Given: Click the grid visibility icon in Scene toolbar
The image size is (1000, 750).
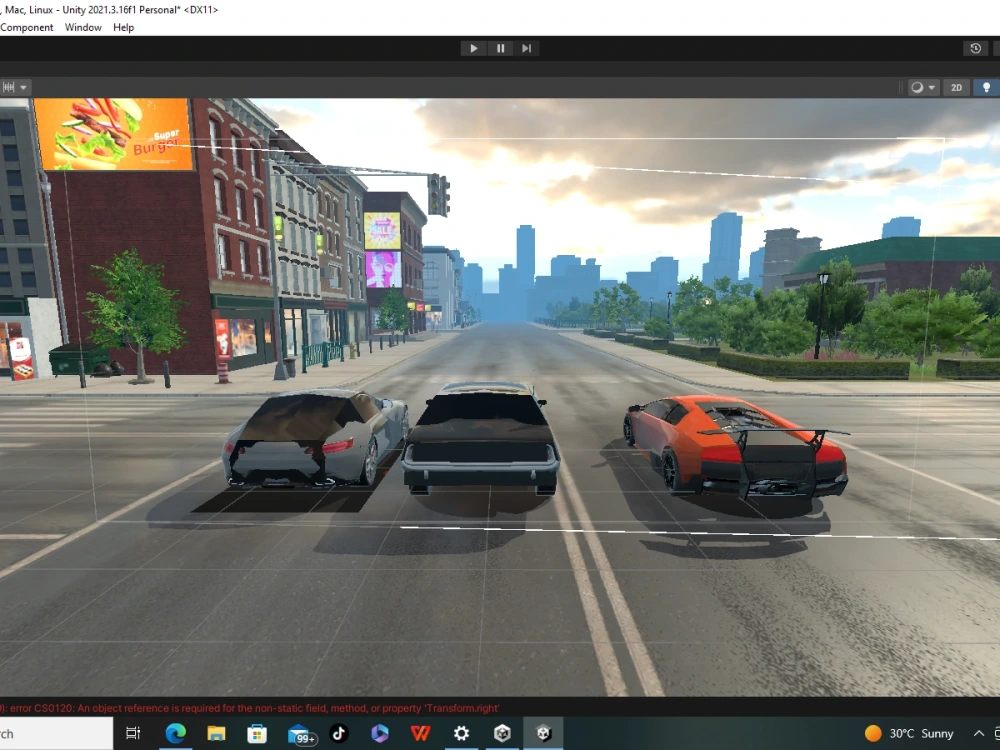Looking at the screenshot, I should tap(7, 87).
